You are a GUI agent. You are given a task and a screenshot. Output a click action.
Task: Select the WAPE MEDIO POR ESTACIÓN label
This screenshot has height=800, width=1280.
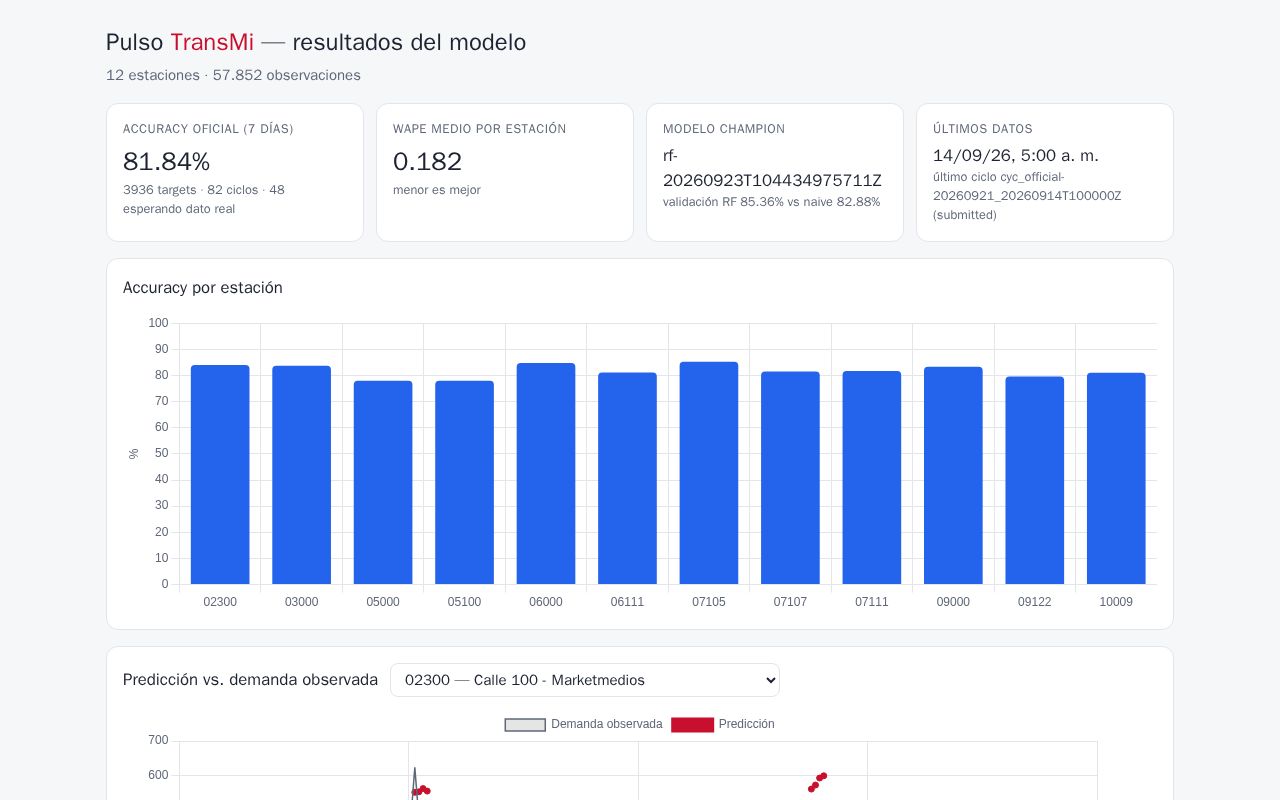[480, 129]
